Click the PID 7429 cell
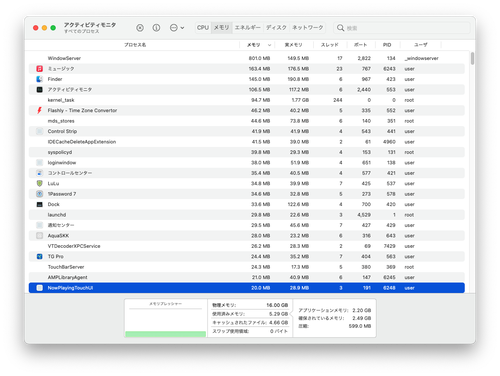 pos(389,246)
